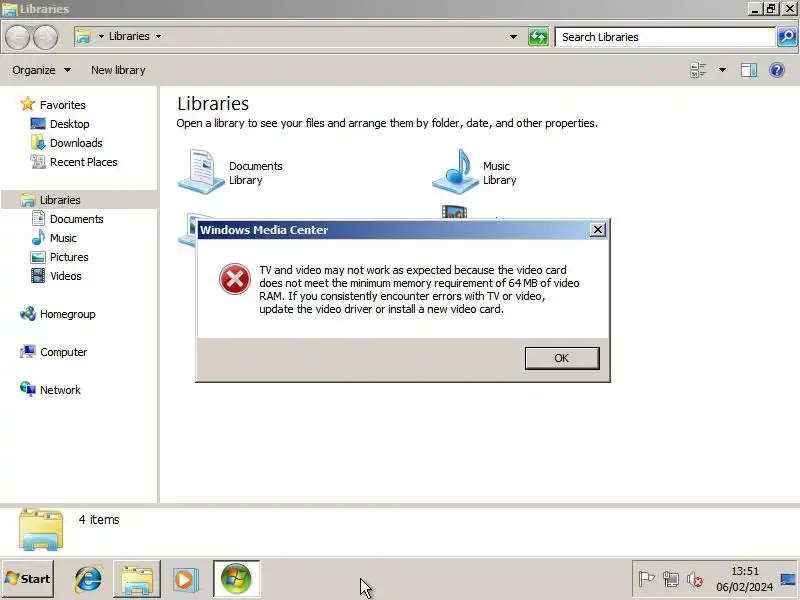Viewport: 800px width, 600px height.
Task: Select Computer in navigation pane
Action: point(54,352)
